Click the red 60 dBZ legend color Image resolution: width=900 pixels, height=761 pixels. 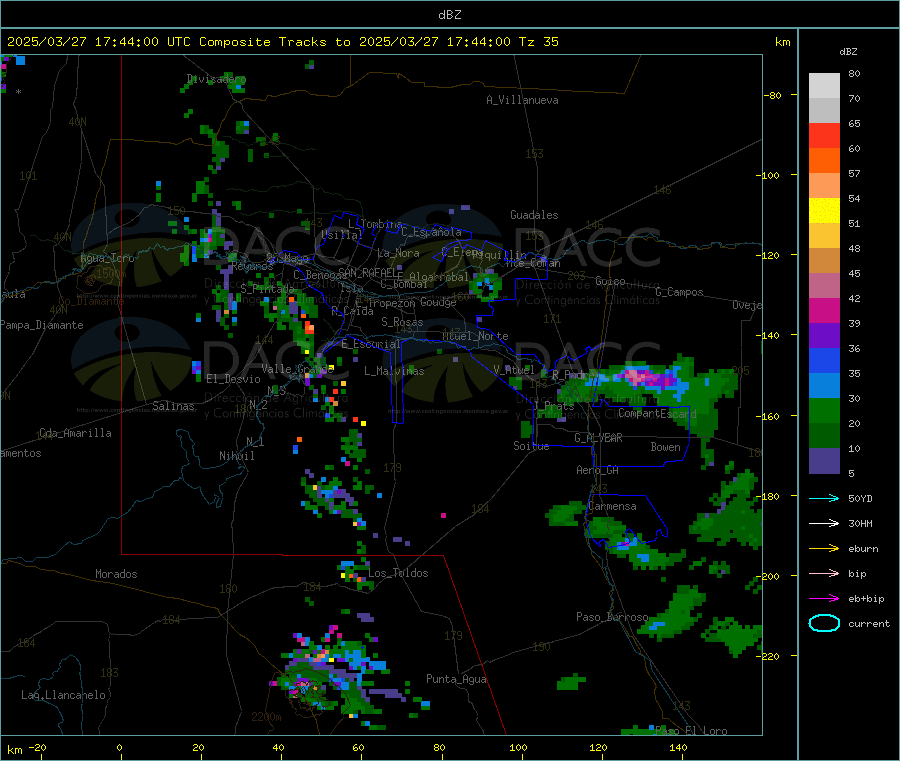click(824, 135)
